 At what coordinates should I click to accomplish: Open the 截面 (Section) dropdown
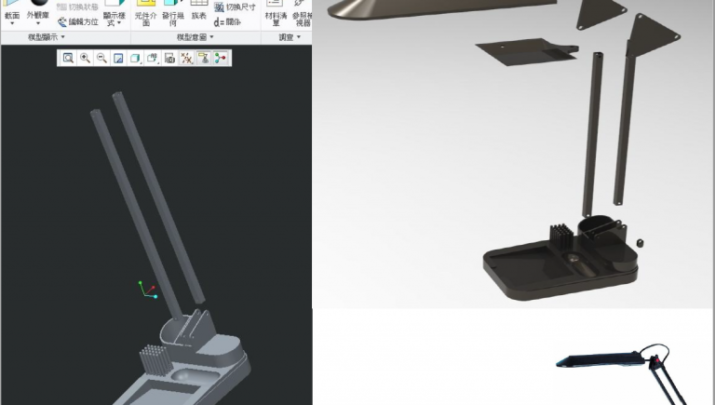[x=12, y=17]
